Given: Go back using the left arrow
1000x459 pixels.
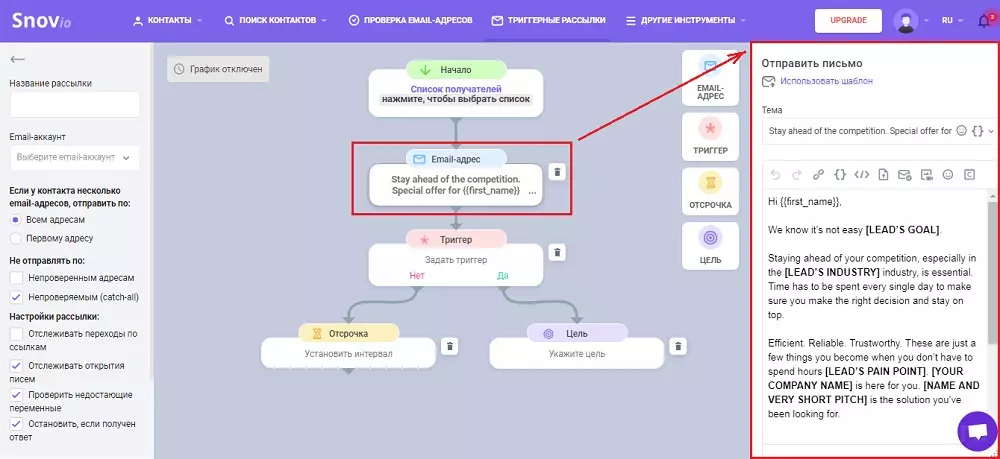Looking at the screenshot, I should [x=17, y=59].
